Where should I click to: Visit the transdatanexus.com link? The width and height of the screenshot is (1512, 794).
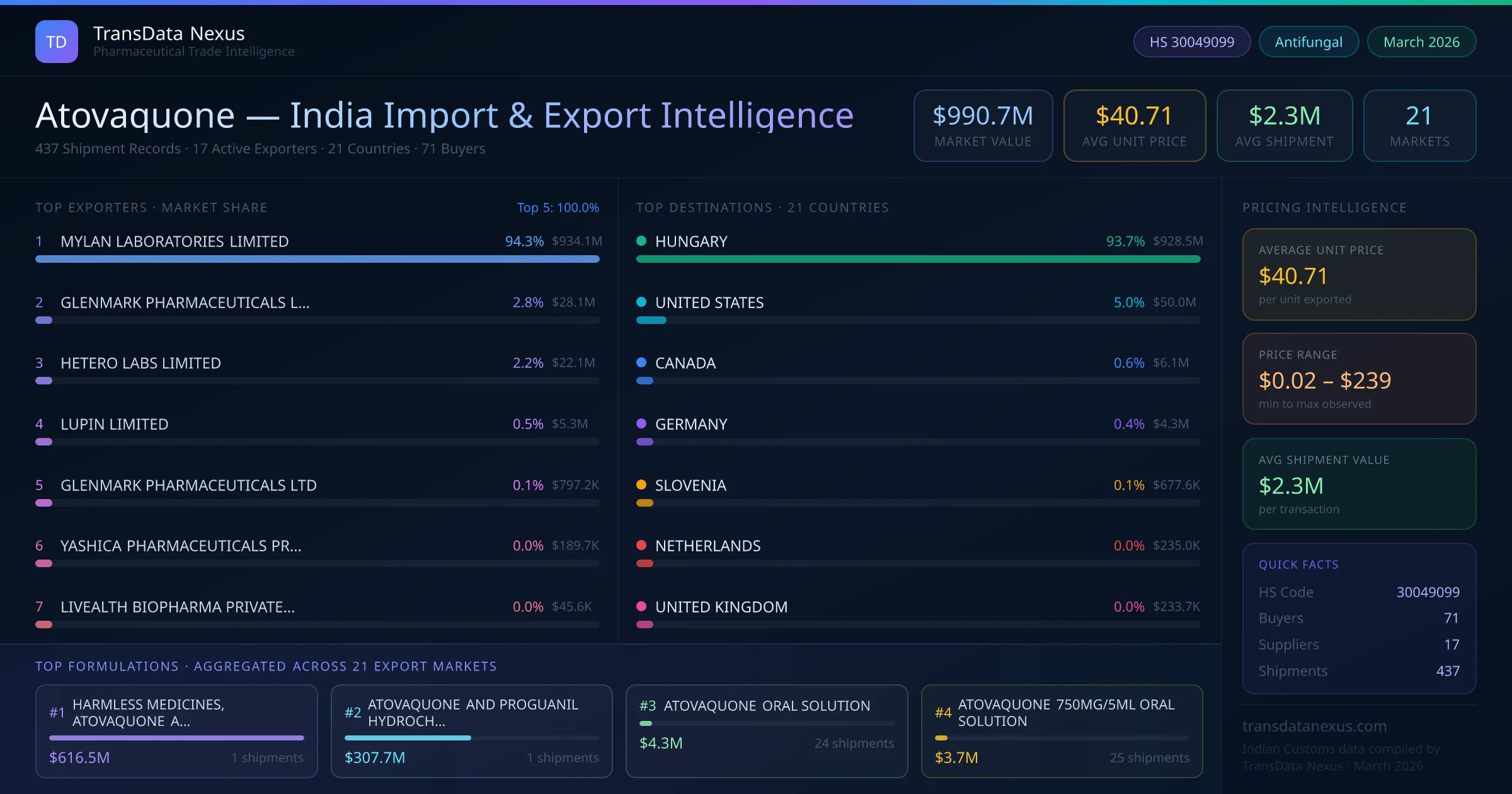pos(1314,726)
